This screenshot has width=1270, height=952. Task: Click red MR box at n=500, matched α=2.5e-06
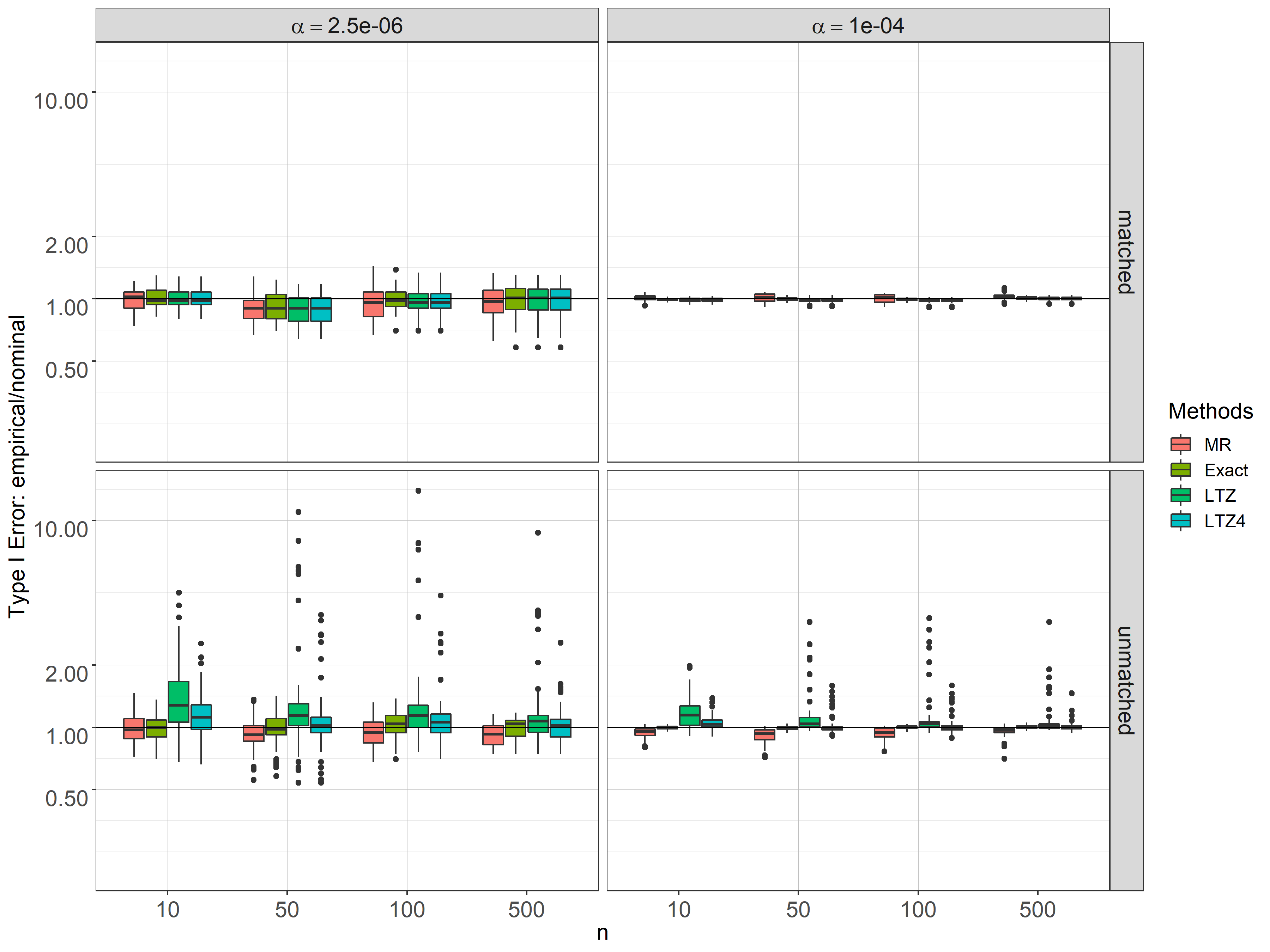(492, 301)
